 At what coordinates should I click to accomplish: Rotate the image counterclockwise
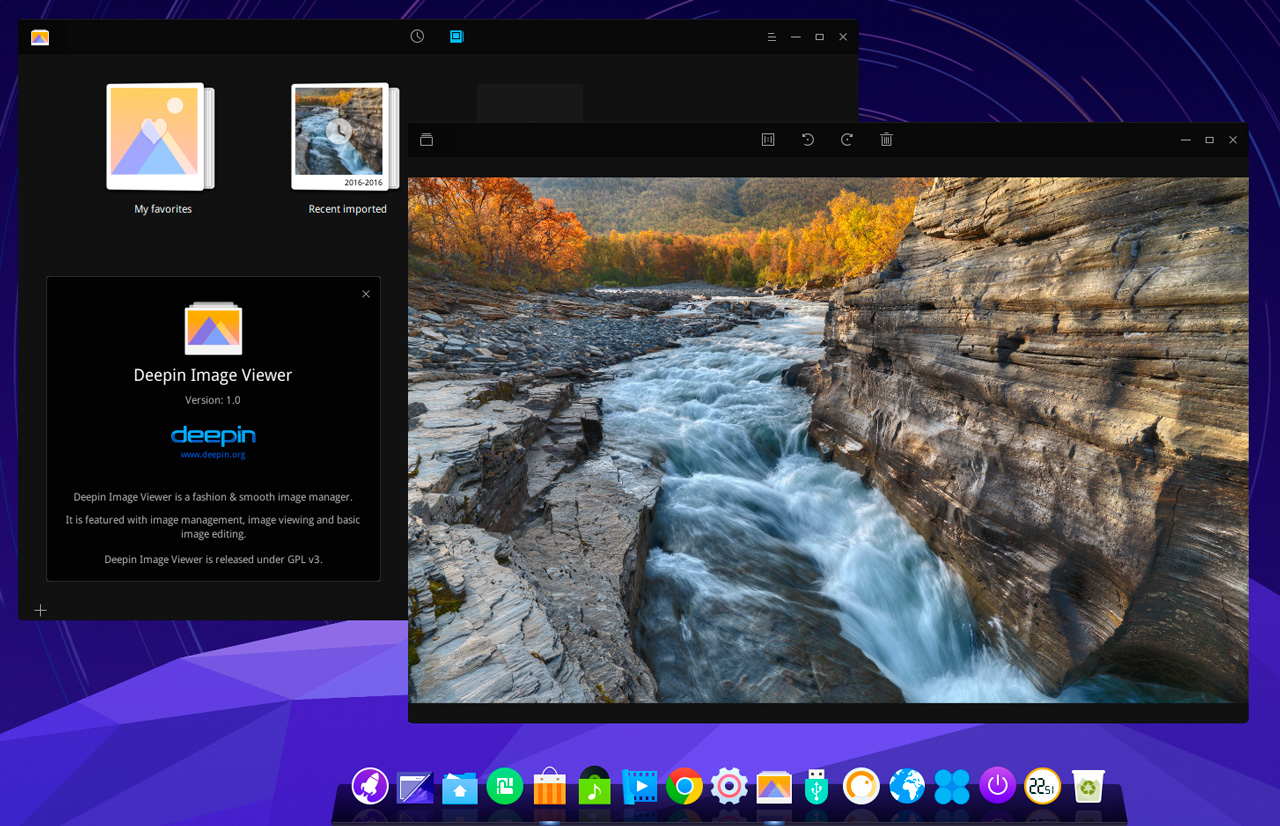coord(808,140)
